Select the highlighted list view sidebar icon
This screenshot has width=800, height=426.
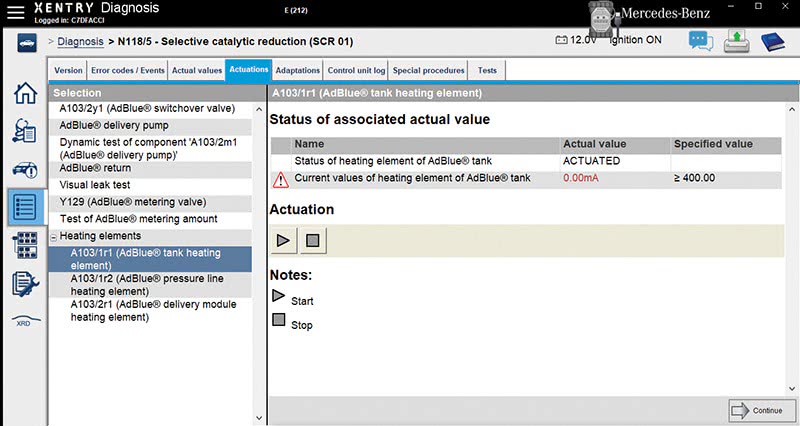pyautogui.click(x=26, y=207)
